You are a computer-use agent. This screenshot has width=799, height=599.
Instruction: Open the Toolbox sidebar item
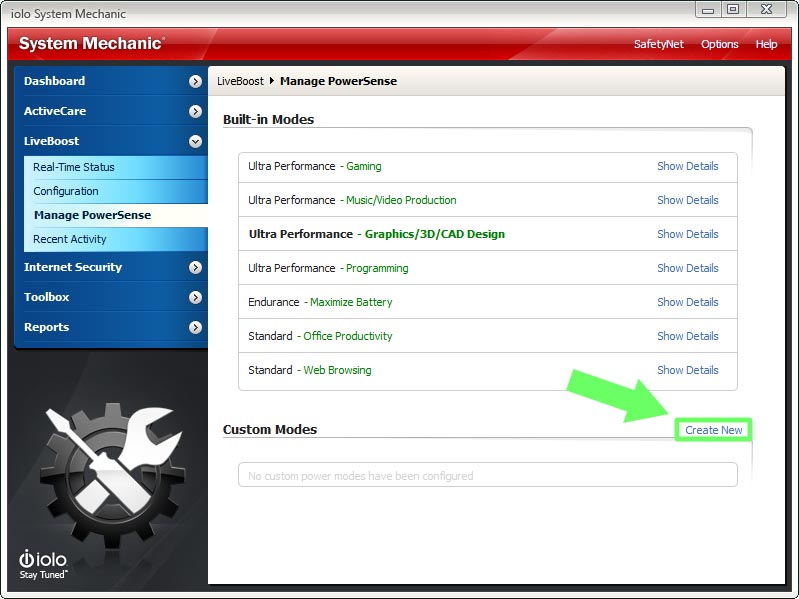pos(46,297)
